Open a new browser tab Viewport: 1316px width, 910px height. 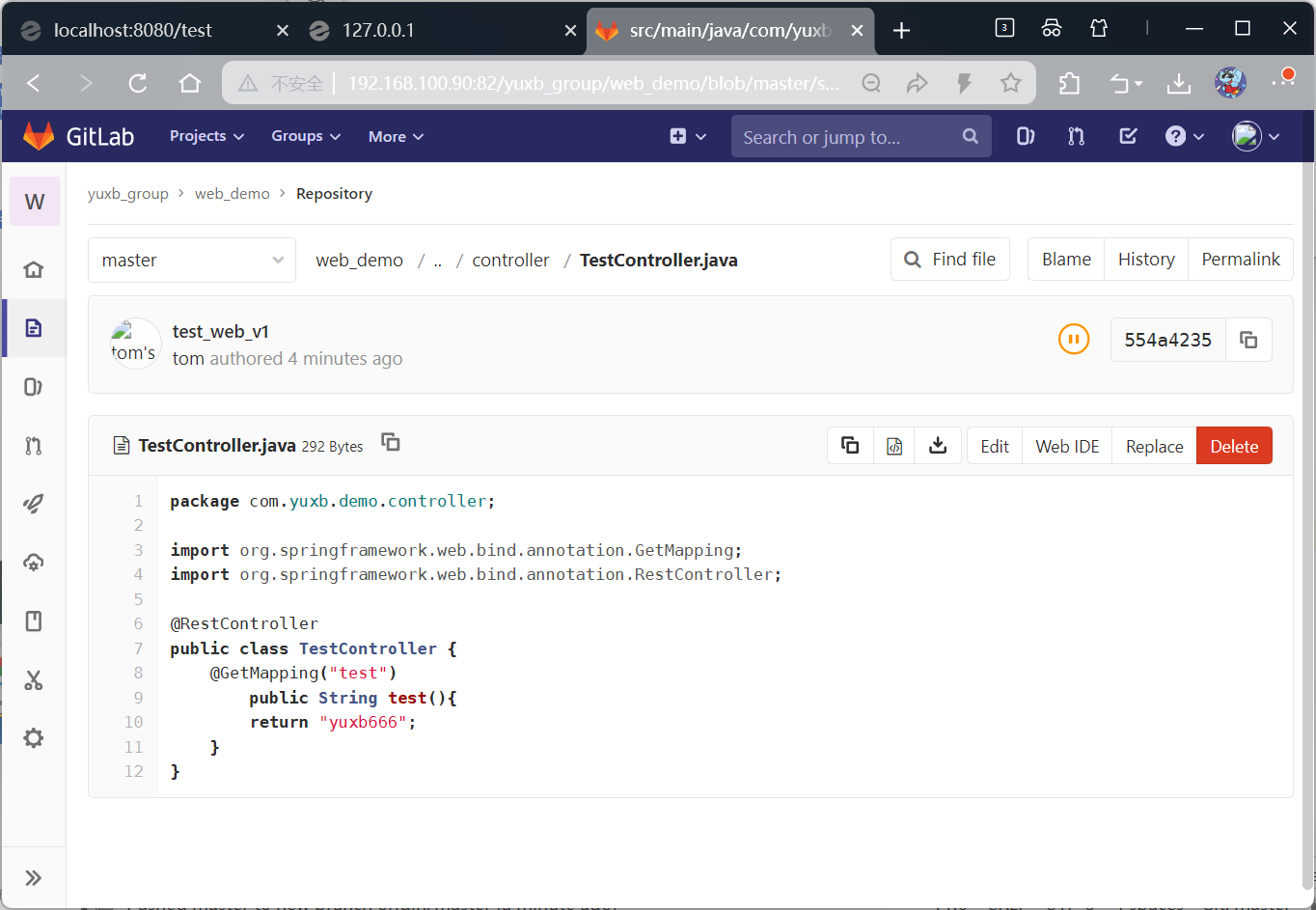click(x=901, y=31)
